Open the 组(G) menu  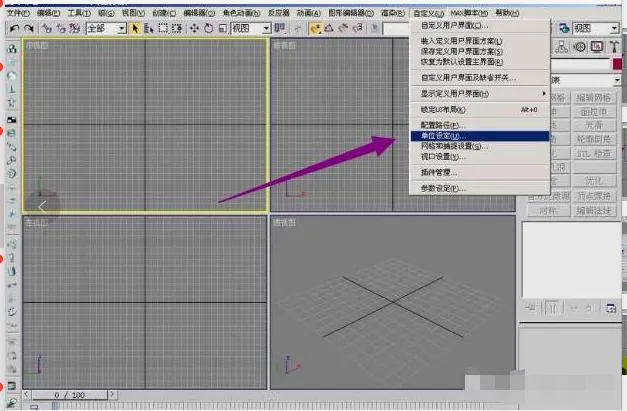pyautogui.click(x=106, y=13)
